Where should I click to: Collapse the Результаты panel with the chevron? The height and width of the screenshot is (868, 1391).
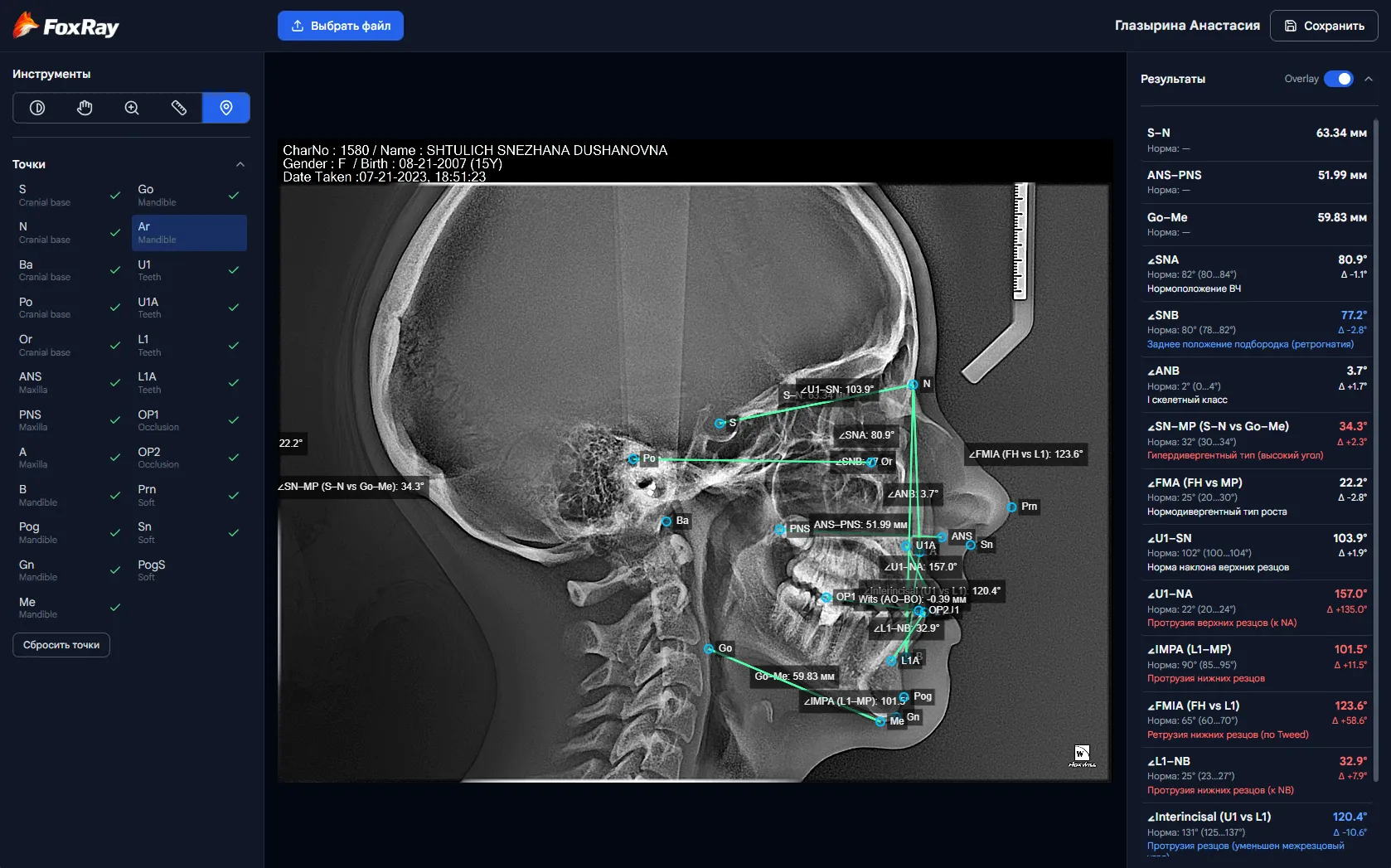(1369, 79)
